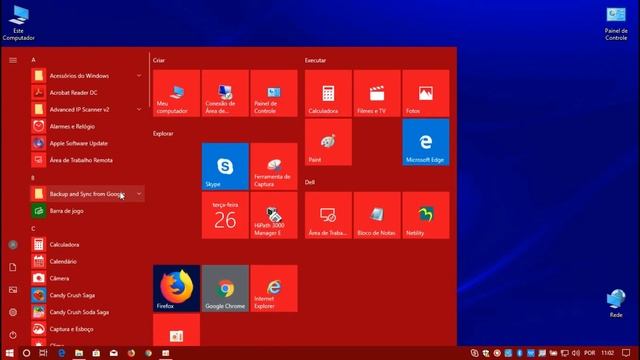
Task: Open Acrobat Reader DC from app list
Action: pyautogui.click(x=87, y=93)
